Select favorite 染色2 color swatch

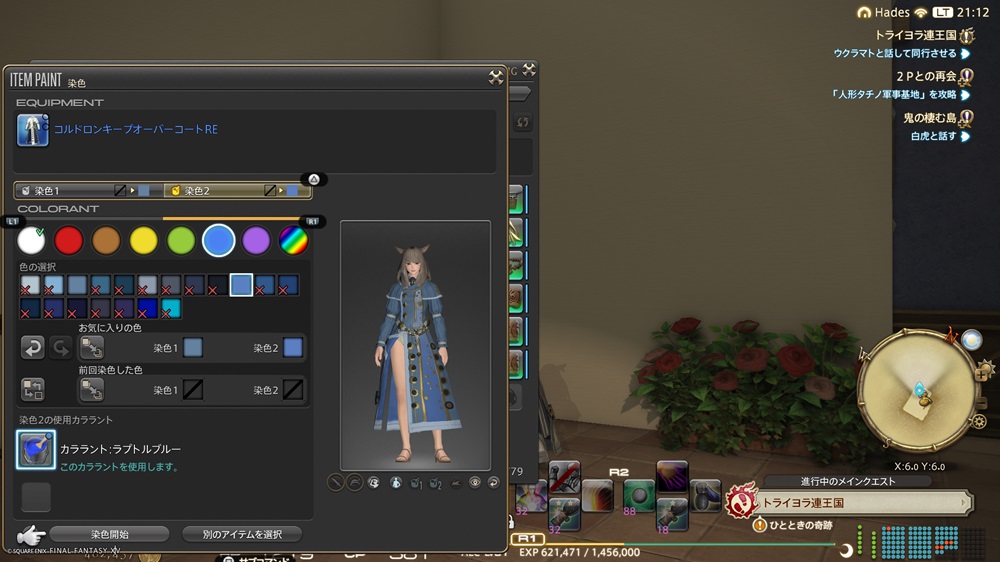pos(293,348)
